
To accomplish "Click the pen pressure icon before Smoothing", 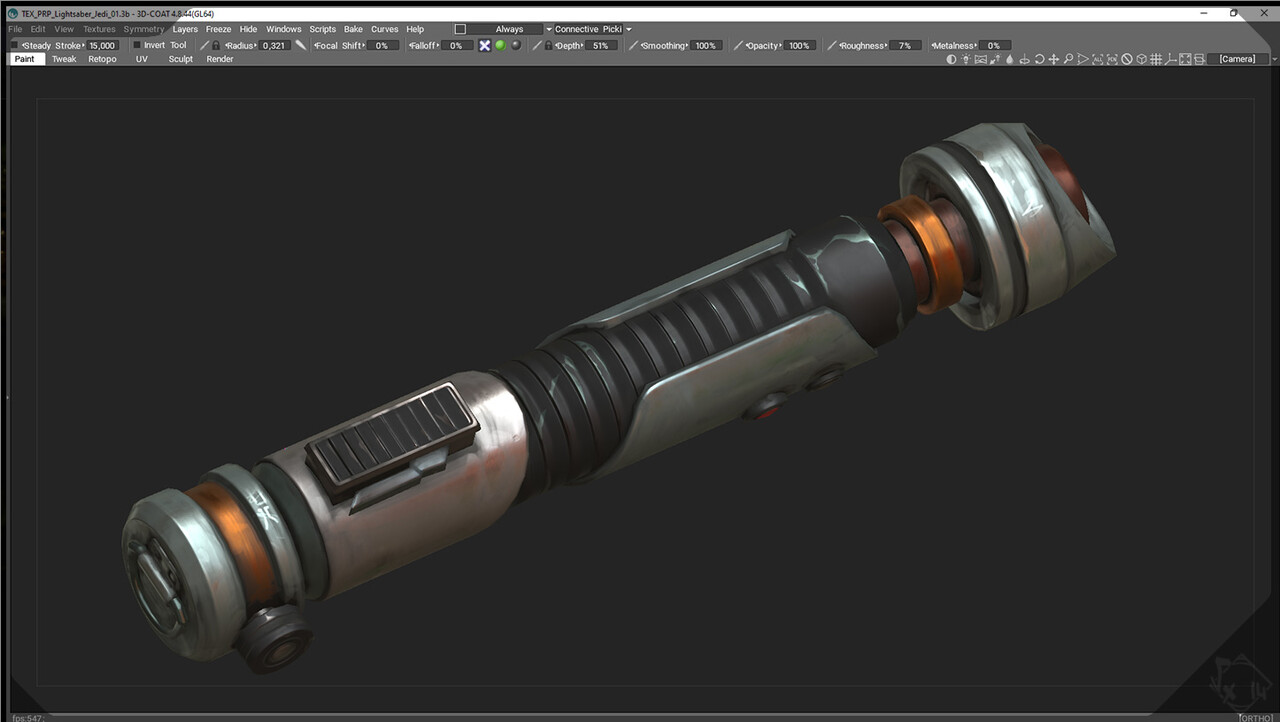I will pos(633,45).
